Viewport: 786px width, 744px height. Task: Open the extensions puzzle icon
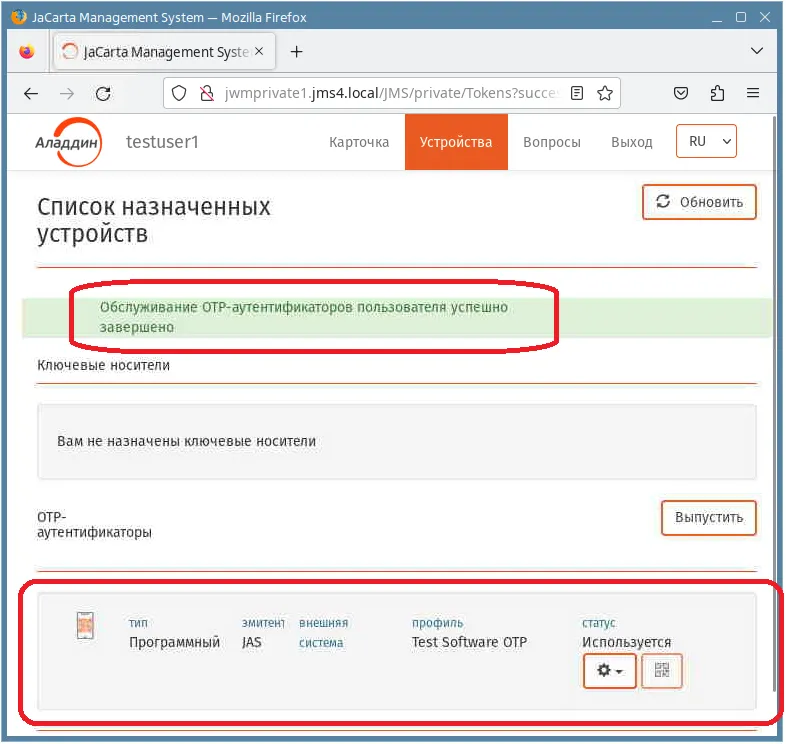click(x=717, y=93)
